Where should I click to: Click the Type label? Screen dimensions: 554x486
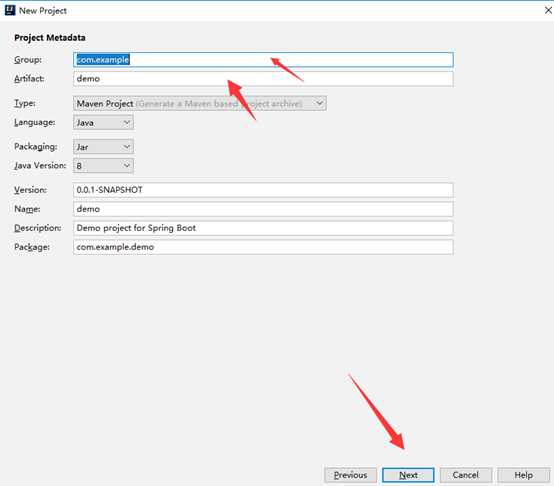pyautogui.click(x=25, y=103)
